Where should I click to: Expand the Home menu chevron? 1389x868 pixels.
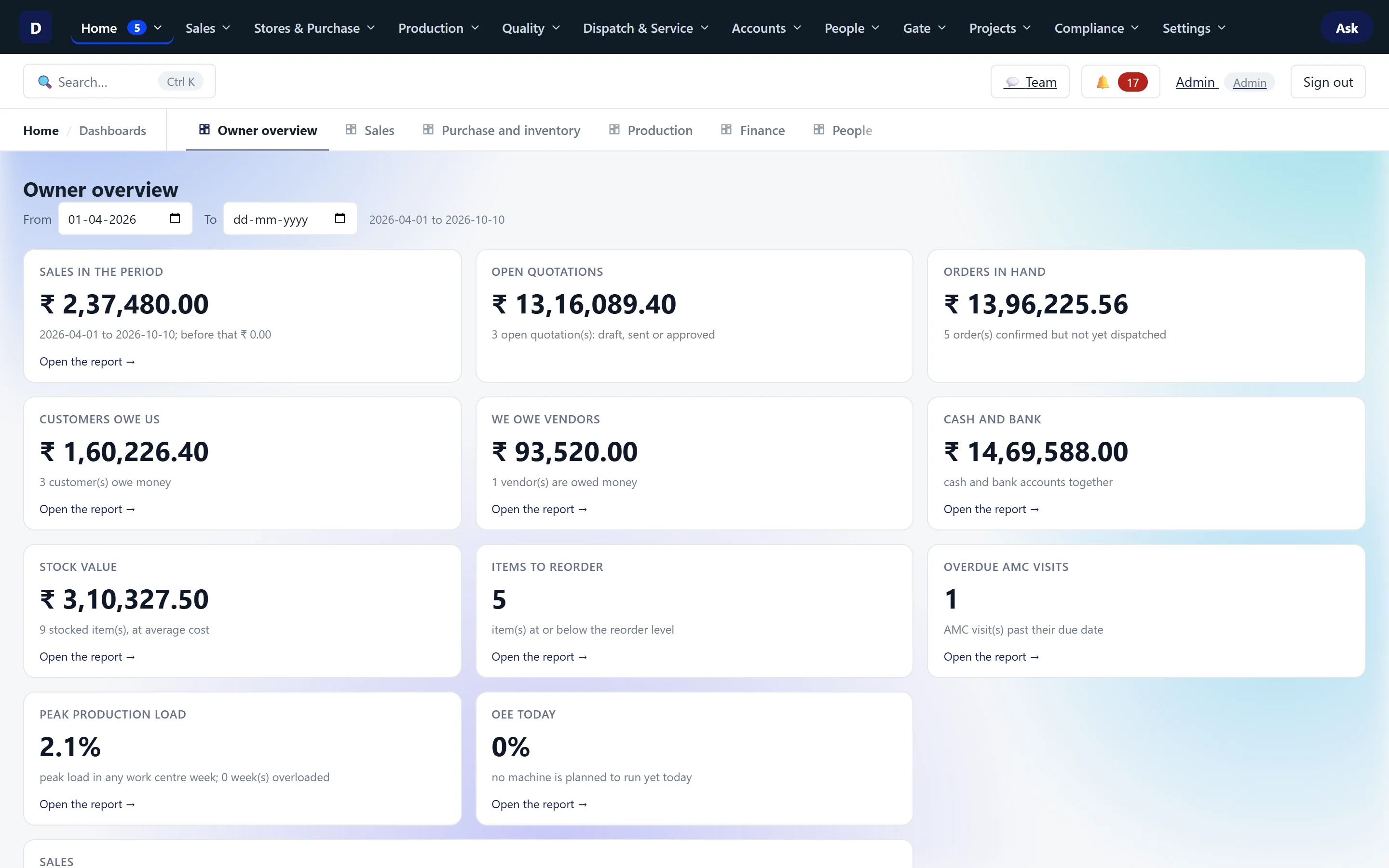click(x=158, y=27)
